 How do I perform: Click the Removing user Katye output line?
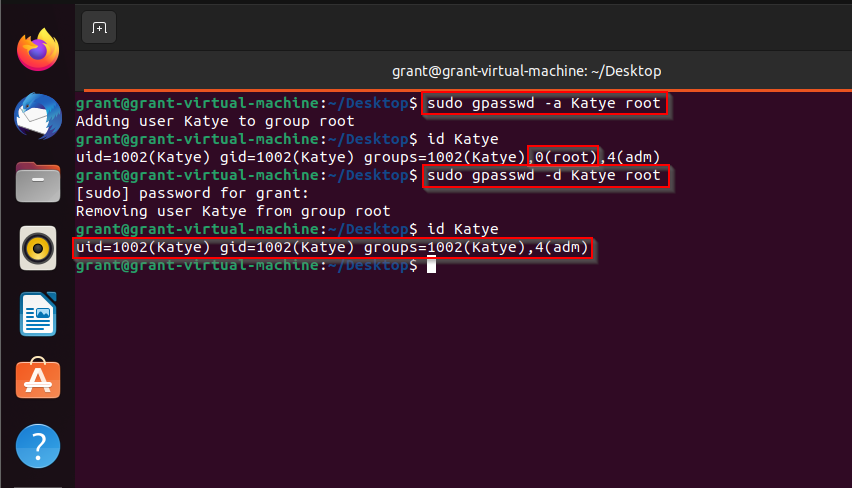pyautogui.click(x=233, y=211)
